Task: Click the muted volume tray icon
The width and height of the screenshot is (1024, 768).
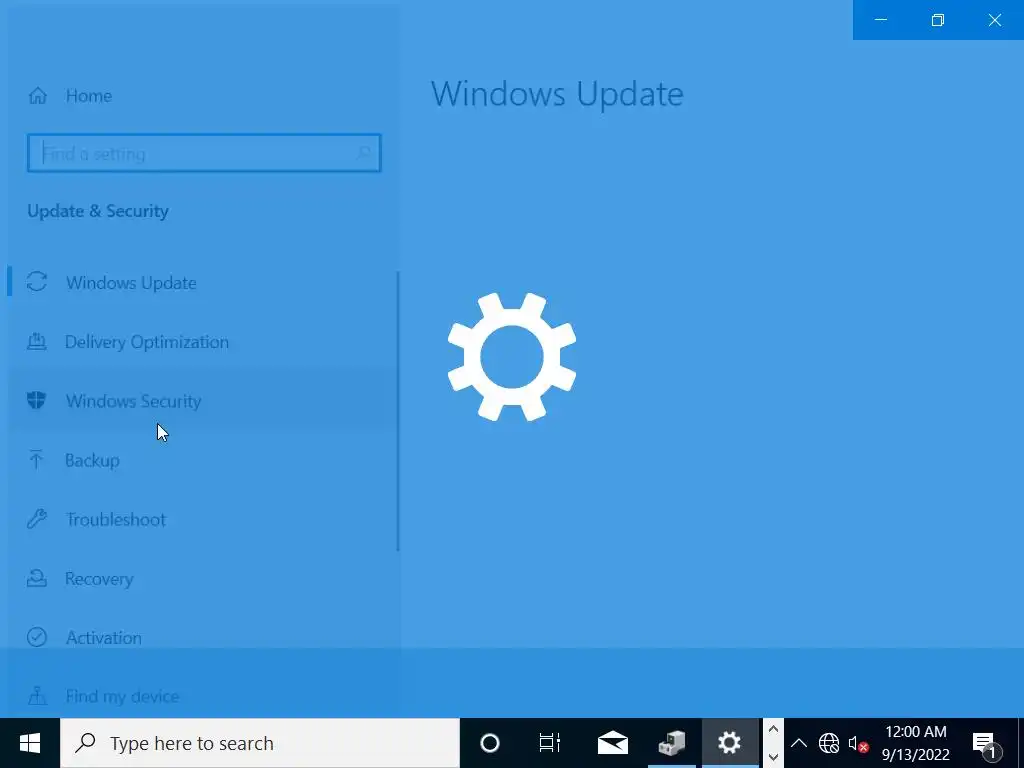Action: click(858, 743)
